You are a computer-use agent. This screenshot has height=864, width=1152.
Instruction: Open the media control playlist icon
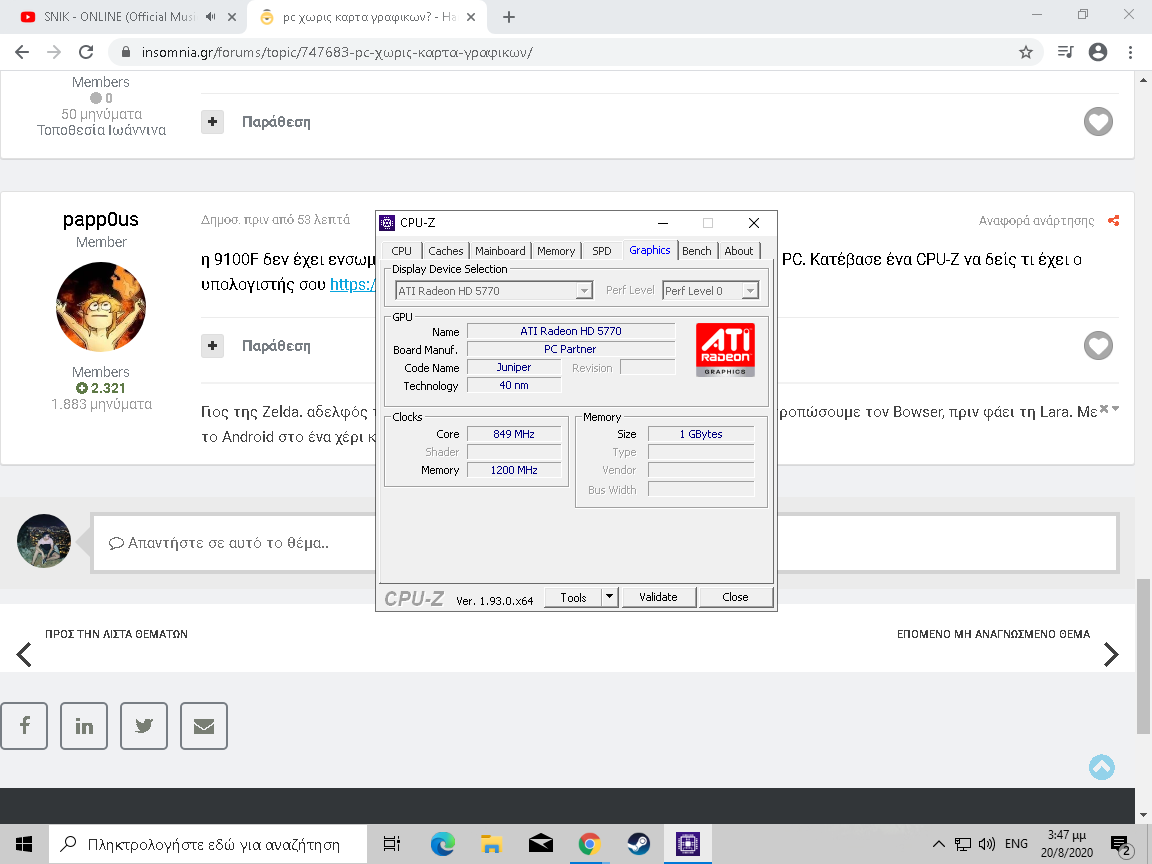(x=1065, y=52)
